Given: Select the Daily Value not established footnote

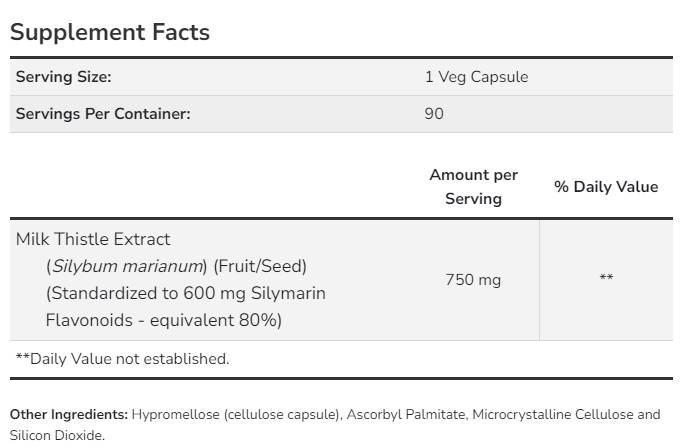Looking at the screenshot, I should [x=123, y=358].
